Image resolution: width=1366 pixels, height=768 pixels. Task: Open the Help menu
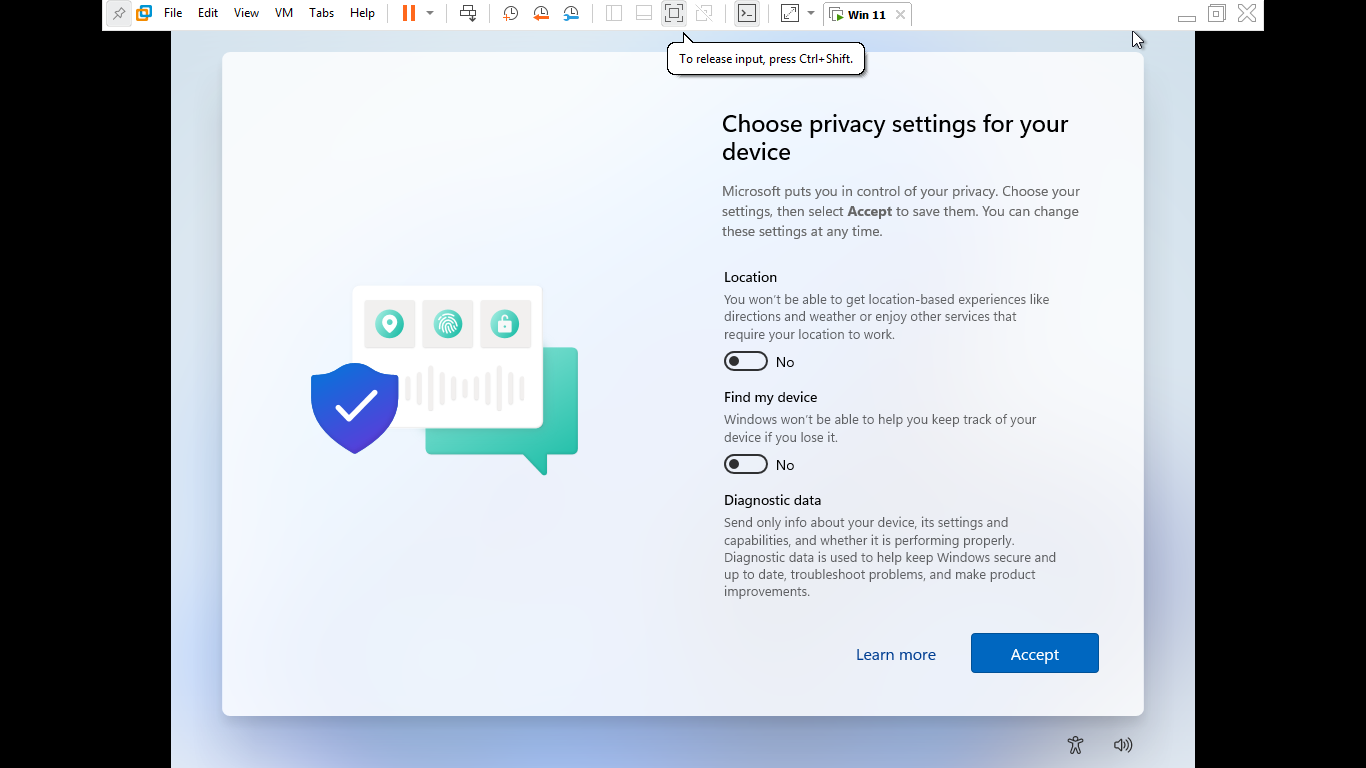pyautogui.click(x=363, y=14)
